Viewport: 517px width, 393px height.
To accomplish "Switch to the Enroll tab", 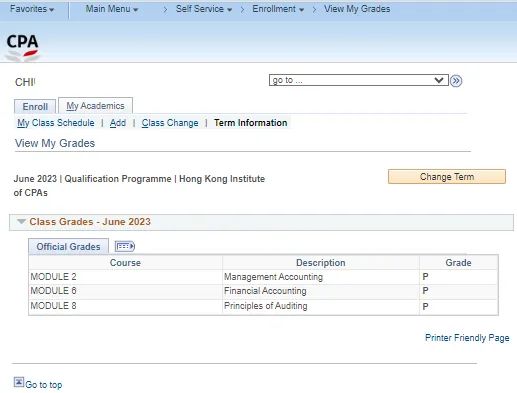I will click(35, 107).
